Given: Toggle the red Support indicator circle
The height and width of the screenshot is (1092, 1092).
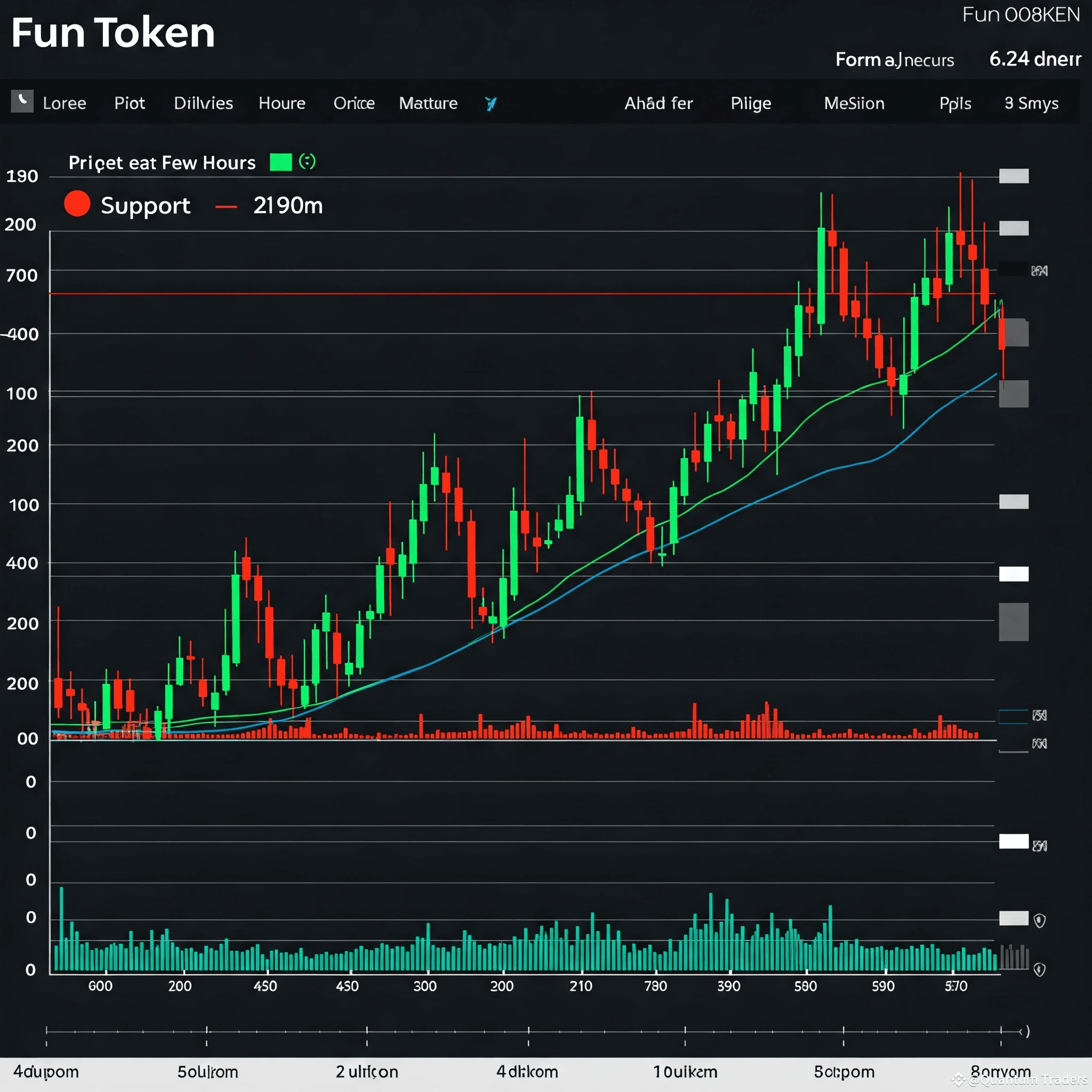Looking at the screenshot, I should [x=77, y=204].
